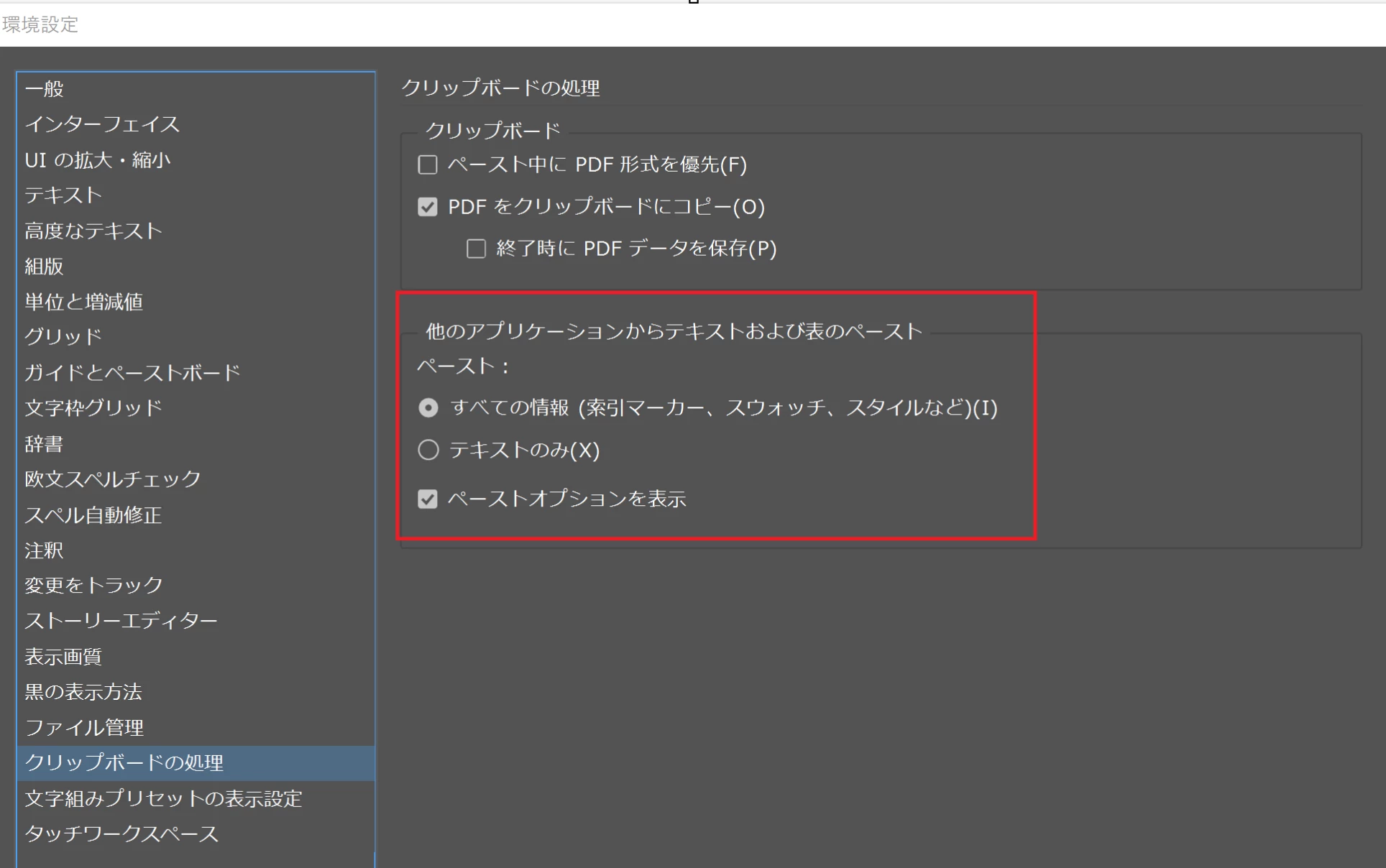Enable '終了時に PDF データを保存' checkbox

476,249
